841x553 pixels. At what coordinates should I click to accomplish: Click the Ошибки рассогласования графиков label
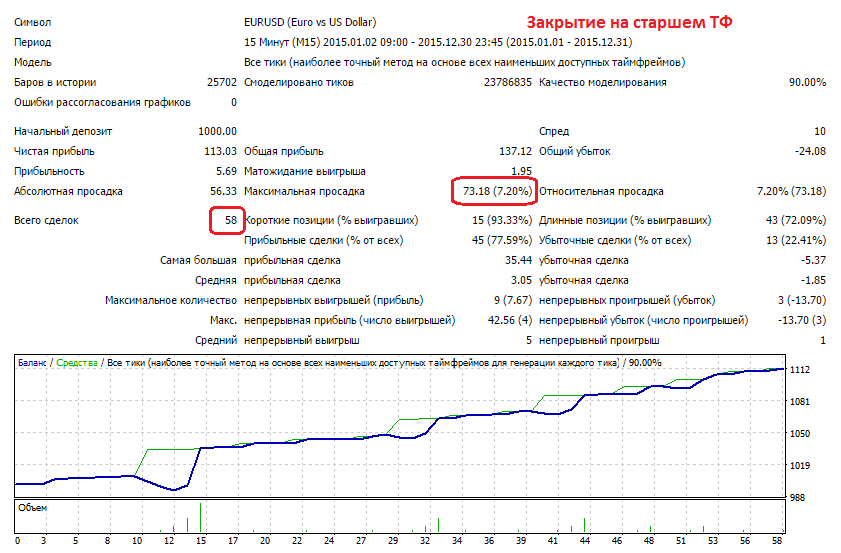tap(102, 102)
